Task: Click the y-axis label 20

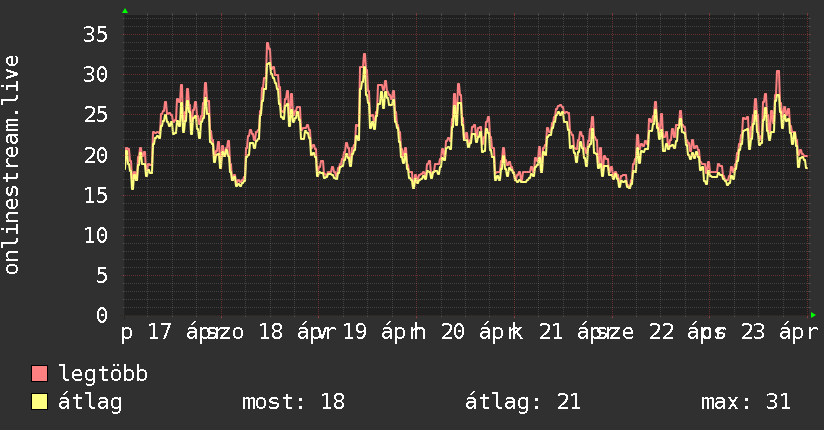Action: tap(95, 155)
